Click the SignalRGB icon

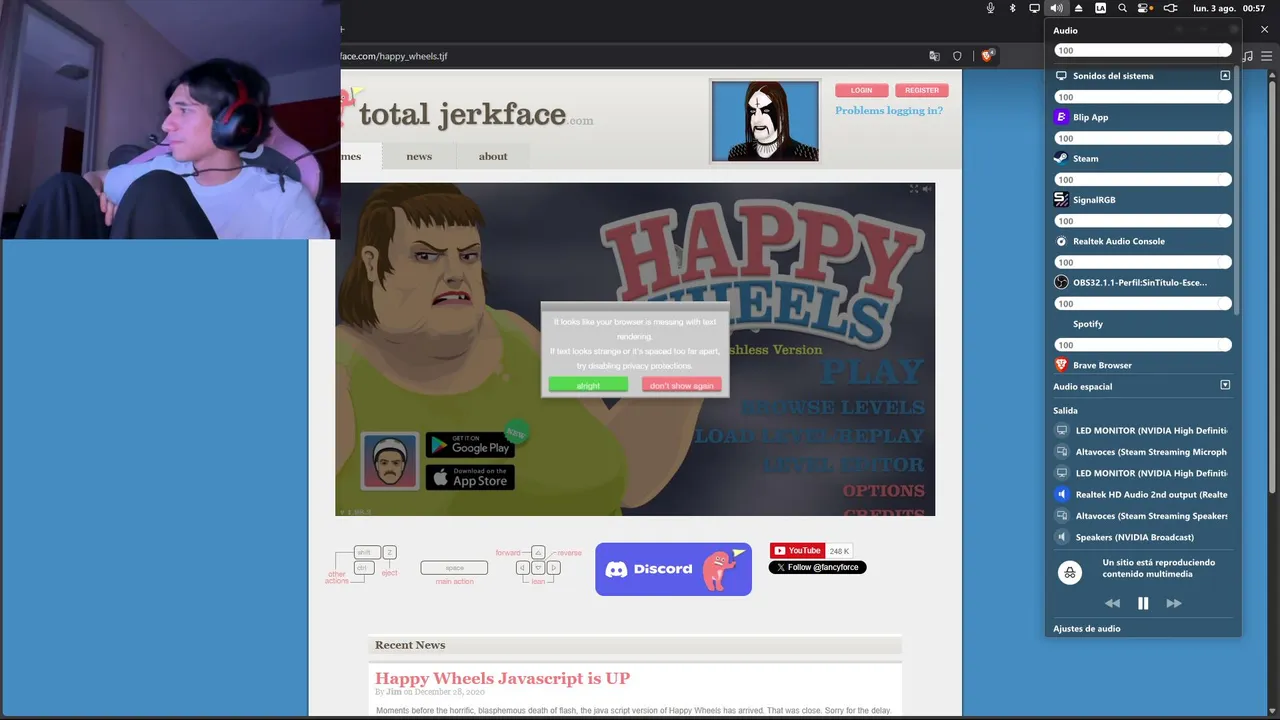[1061, 200]
